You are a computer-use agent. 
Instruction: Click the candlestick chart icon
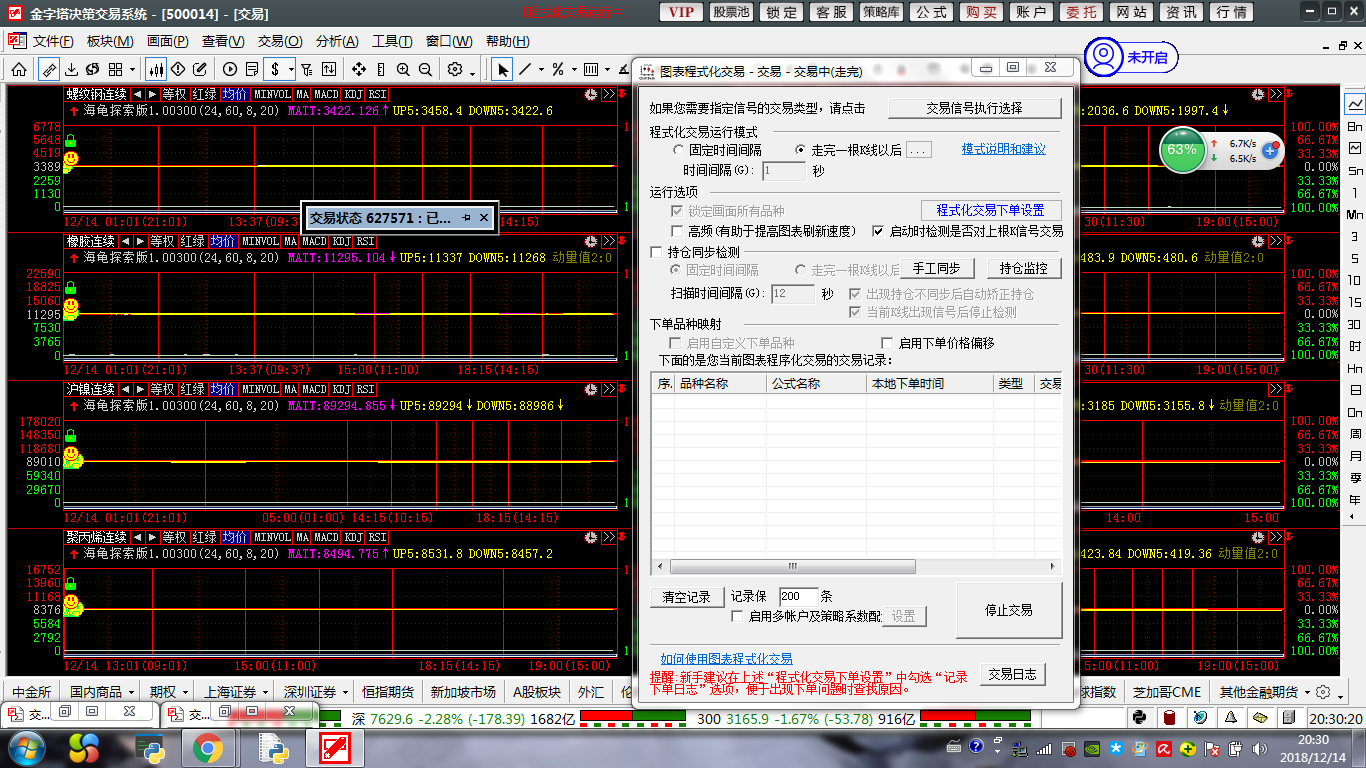(156, 69)
